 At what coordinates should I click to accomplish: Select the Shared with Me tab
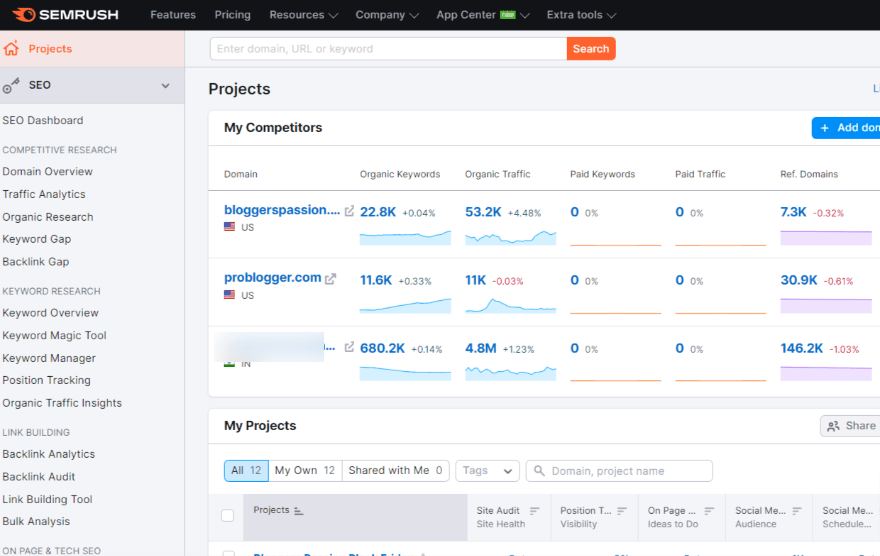tap(395, 471)
